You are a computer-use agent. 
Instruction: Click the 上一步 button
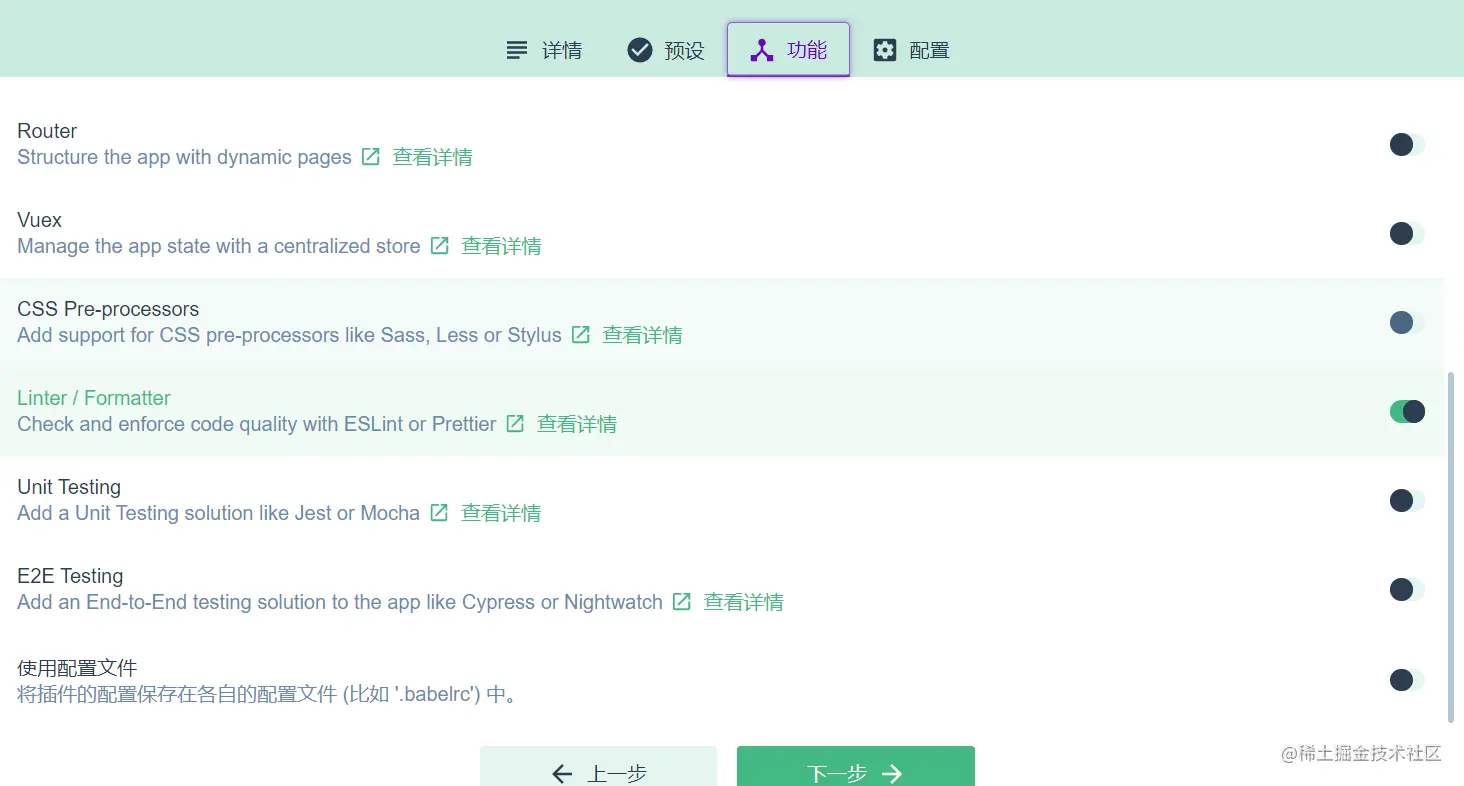598,772
